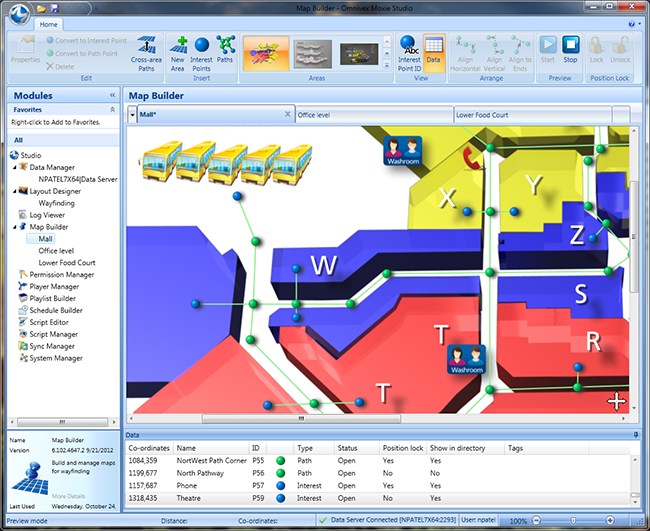Click the Position Lock icon
650x531 pixels.
pyautogui.click(x=596, y=49)
